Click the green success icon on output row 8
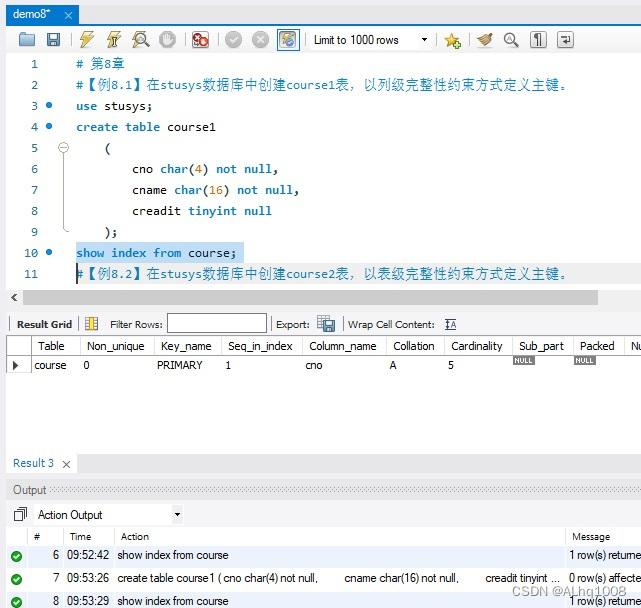This screenshot has width=641, height=608. click(16, 602)
